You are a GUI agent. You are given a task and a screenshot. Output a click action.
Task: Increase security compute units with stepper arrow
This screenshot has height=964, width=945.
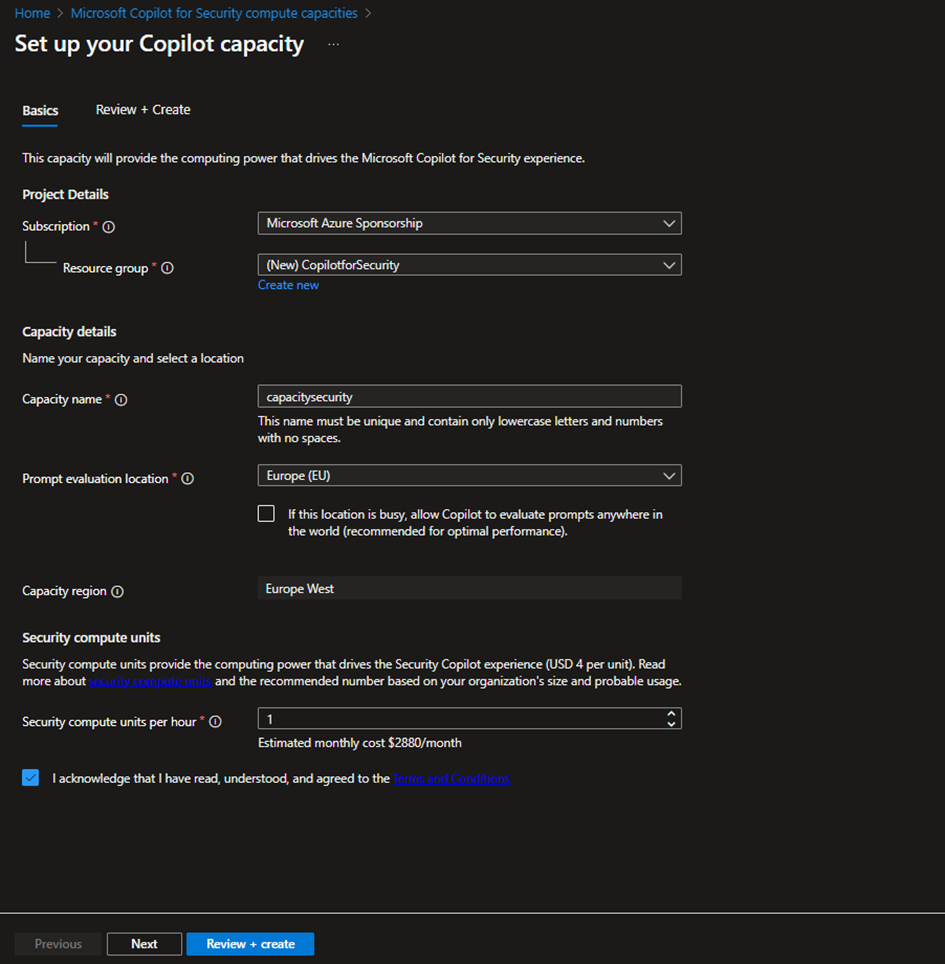click(672, 714)
